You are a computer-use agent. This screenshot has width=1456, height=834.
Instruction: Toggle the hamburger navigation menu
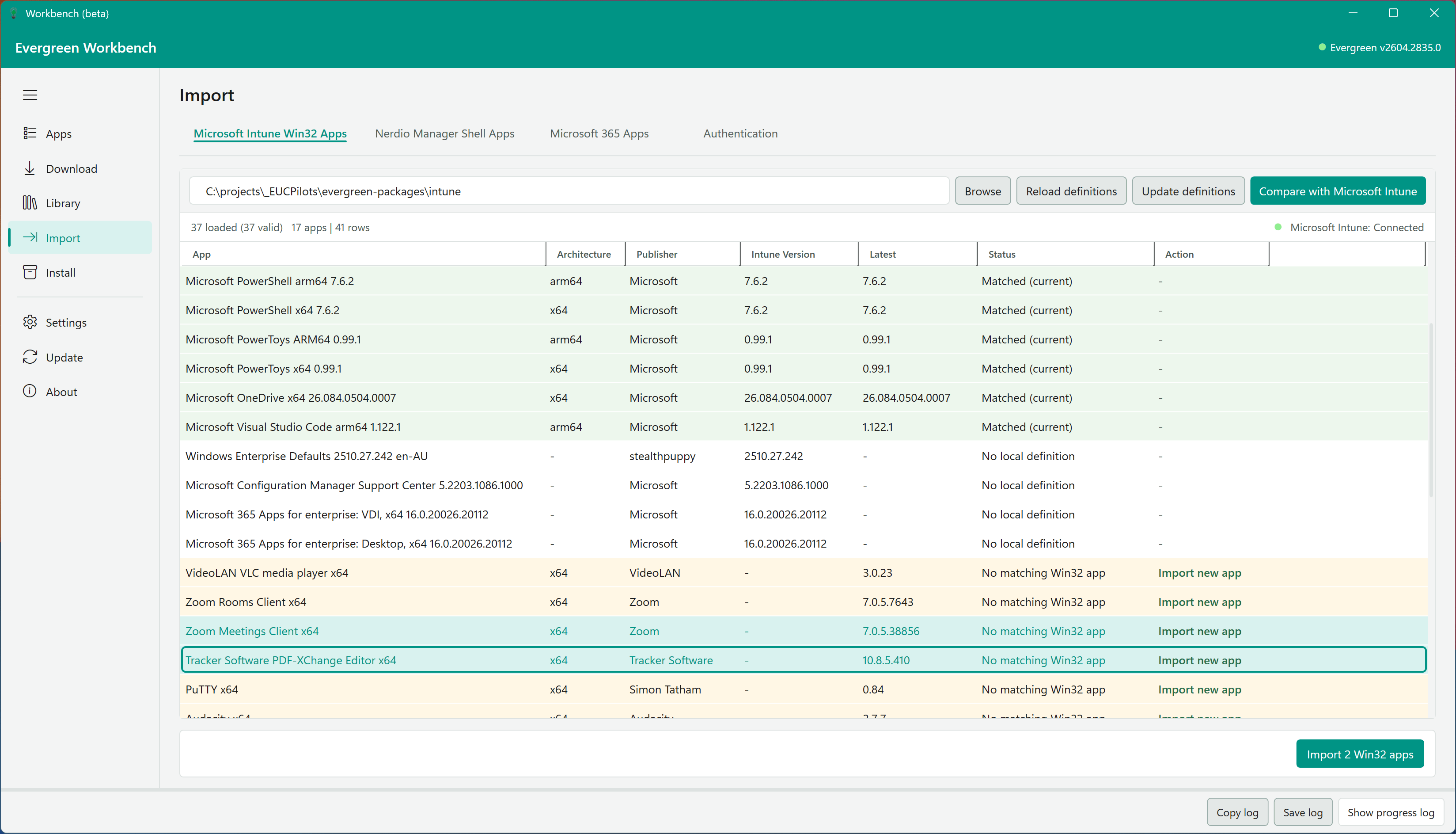pos(30,95)
